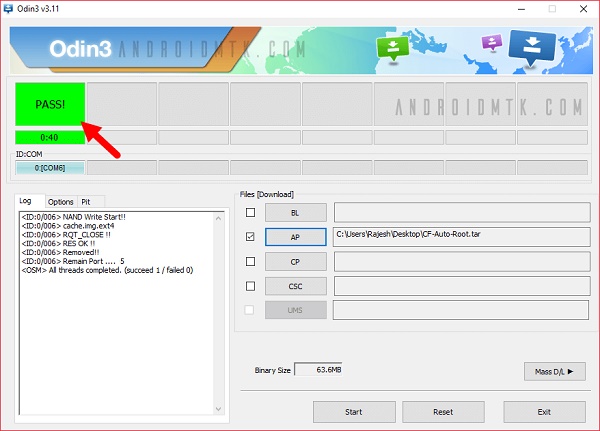The width and height of the screenshot is (600, 431).
Task: Enable the CP file checkbox
Action: (x=250, y=261)
